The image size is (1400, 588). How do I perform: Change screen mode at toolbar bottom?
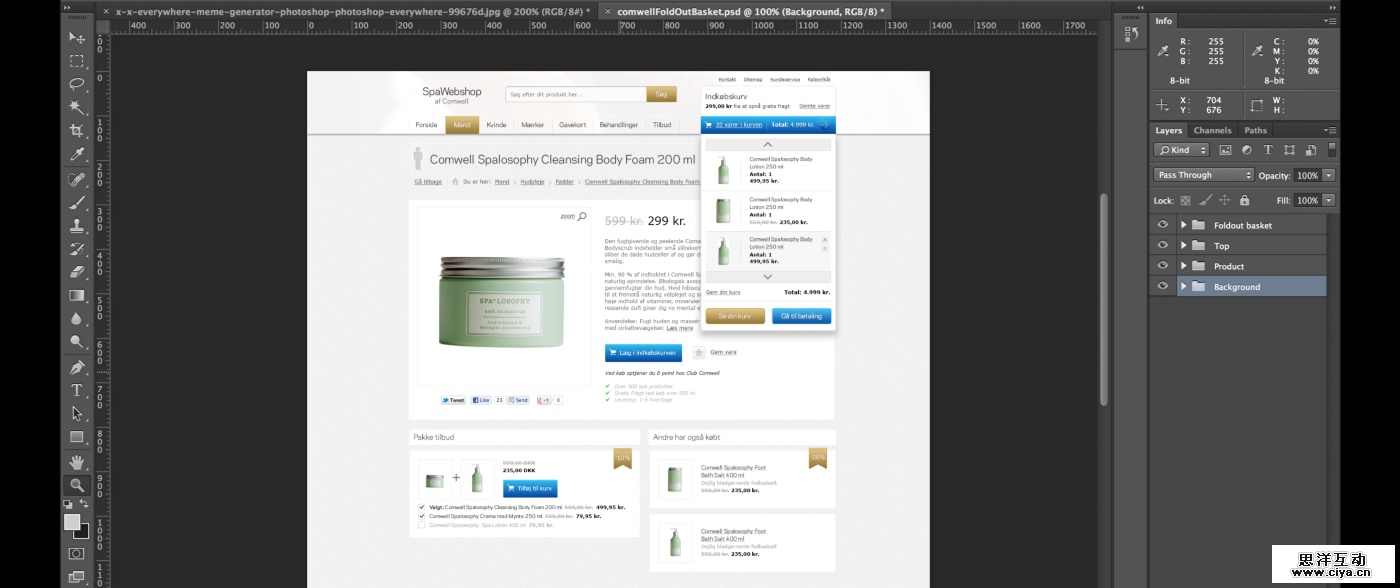77,577
